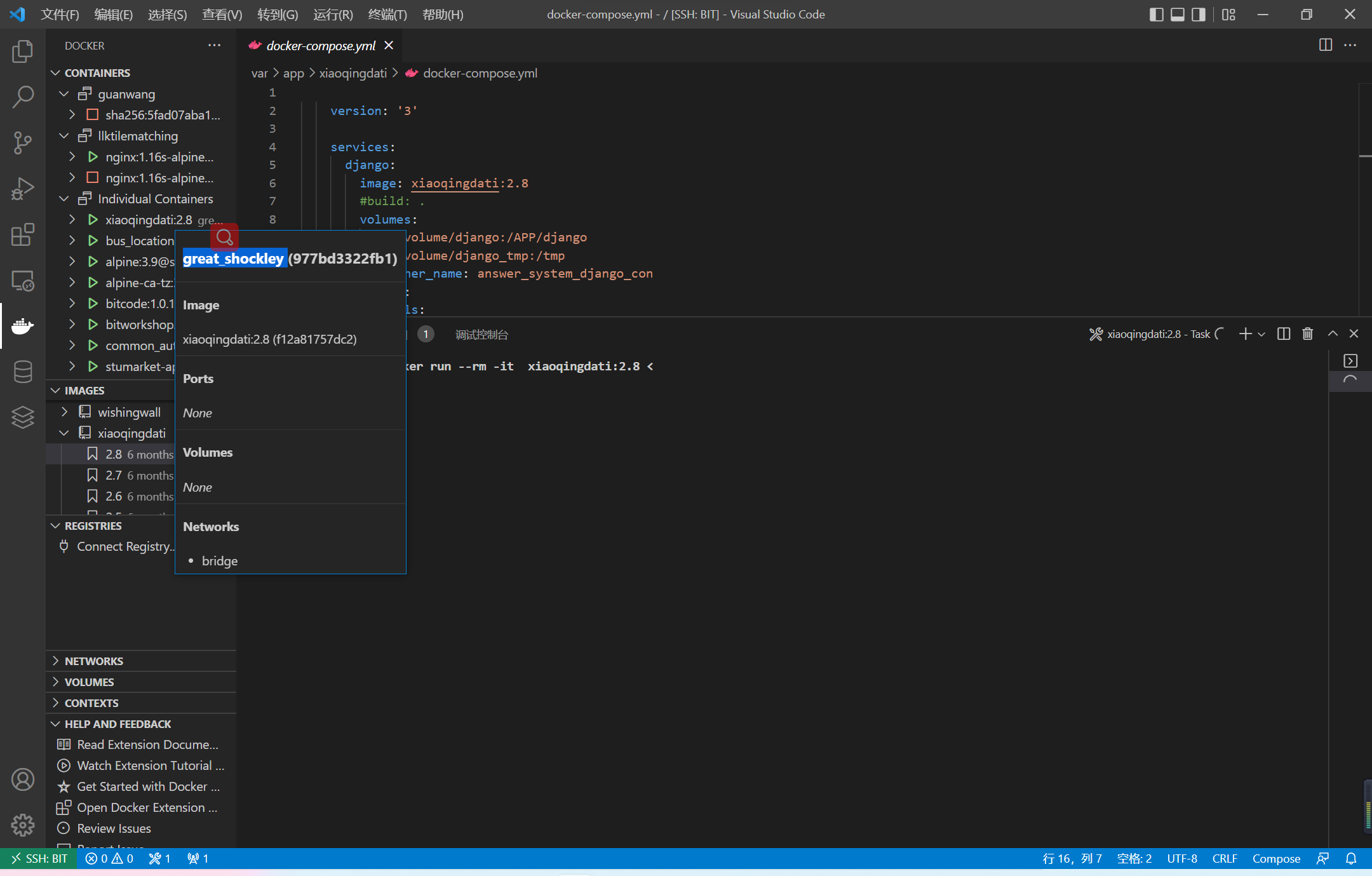Open the 编辑(E) menu
This screenshot has height=876, width=1372.
[x=114, y=14]
